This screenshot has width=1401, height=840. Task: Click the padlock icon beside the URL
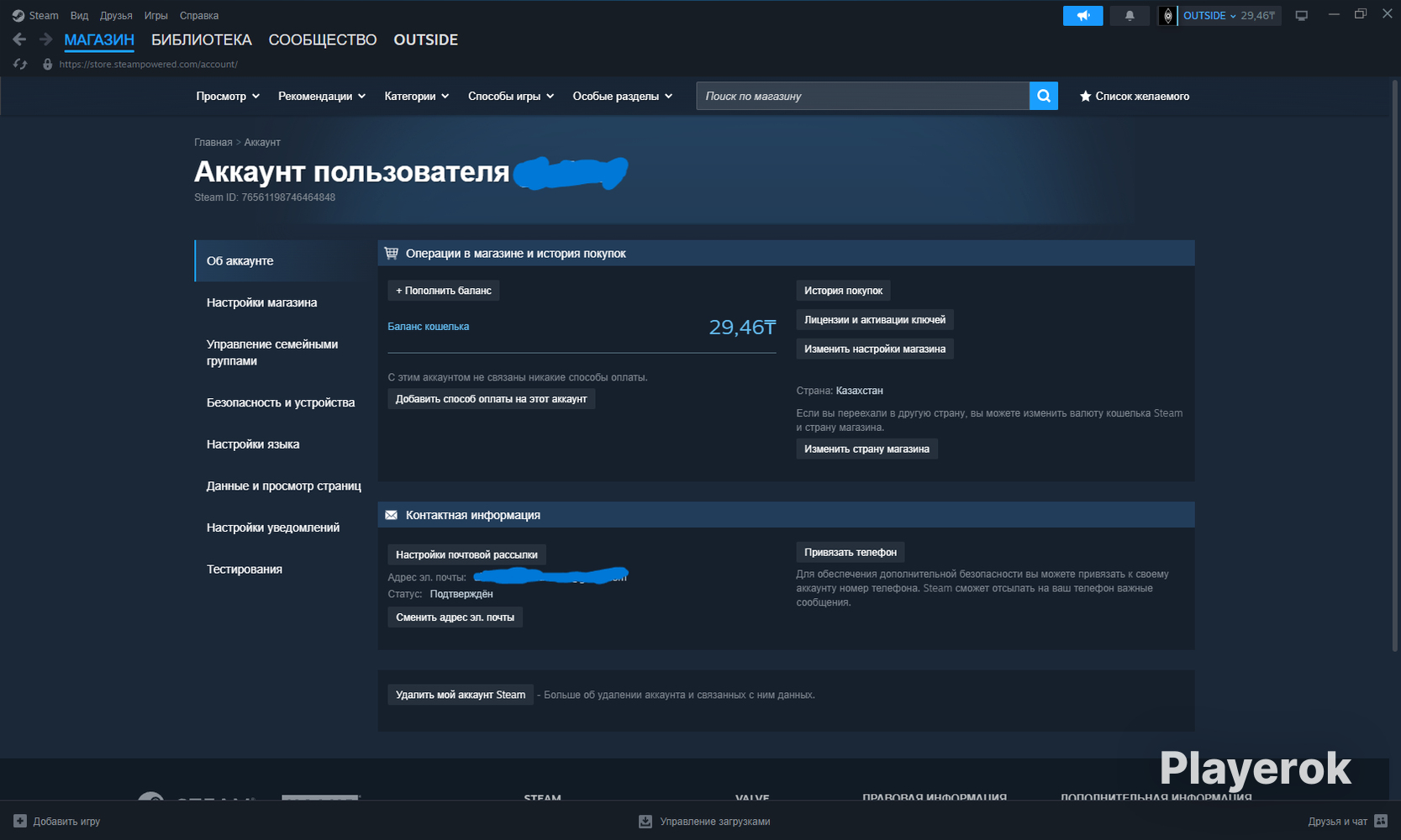point(47,64)
